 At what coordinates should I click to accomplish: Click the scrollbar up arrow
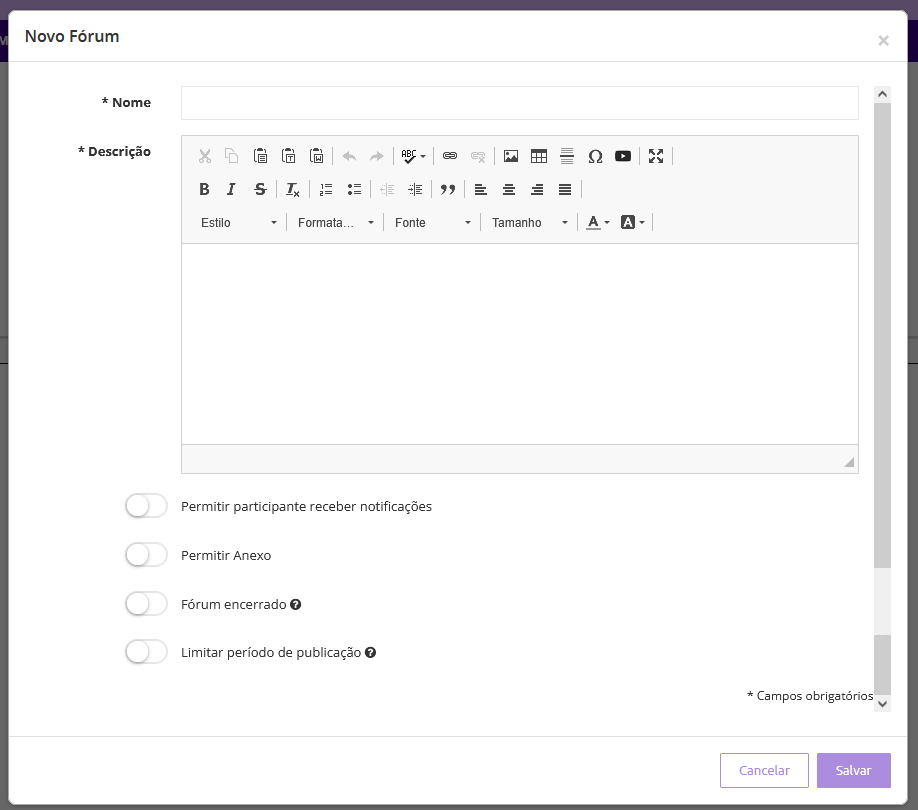point(882,94)
